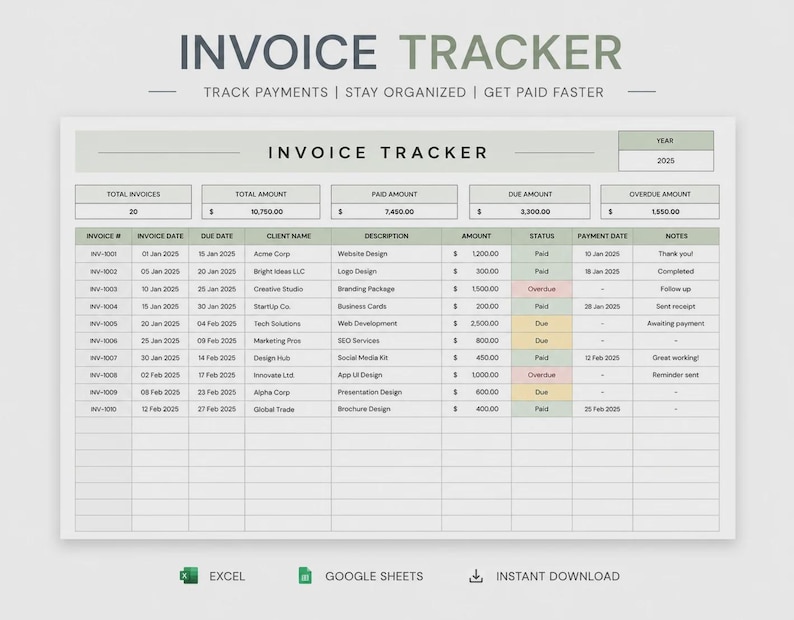
Task: Click the PAYMENT DATE column header
Action: (x=603, y=236)
